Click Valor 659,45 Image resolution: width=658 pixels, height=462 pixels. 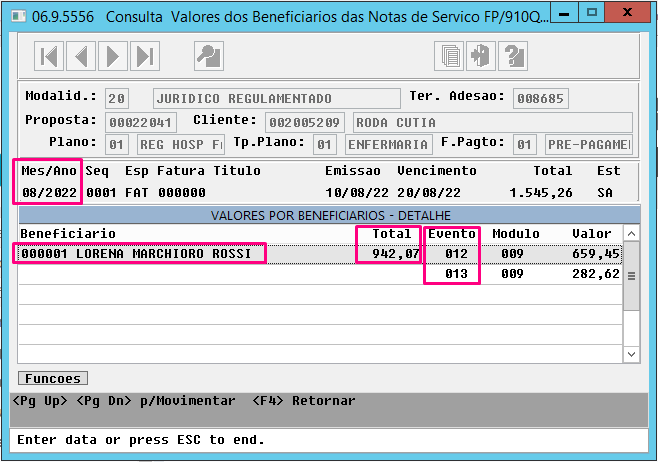pyautogui.click(x=596, y=253)
